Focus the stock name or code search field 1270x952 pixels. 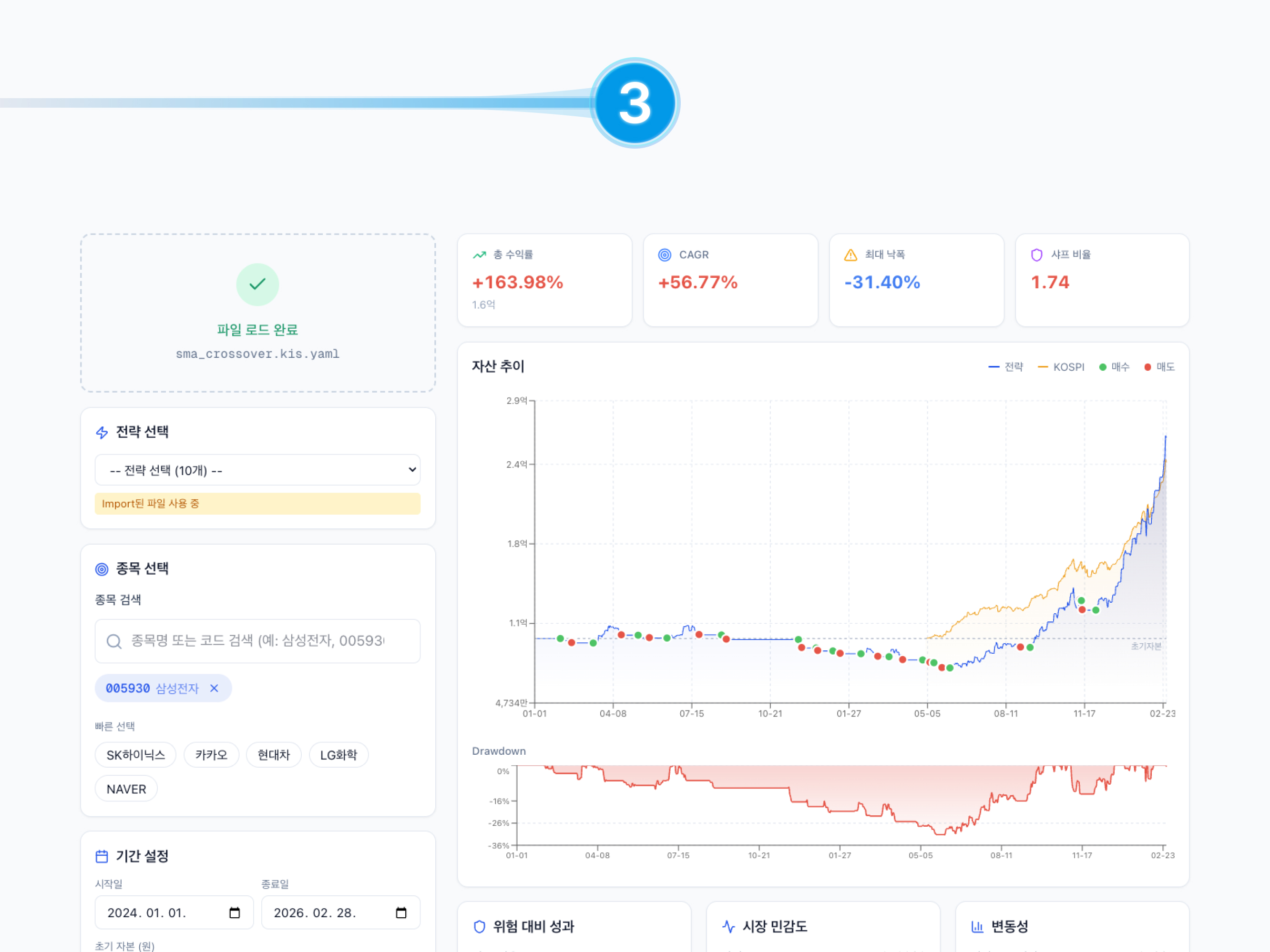pyautogui.click(x=257, y=641)
